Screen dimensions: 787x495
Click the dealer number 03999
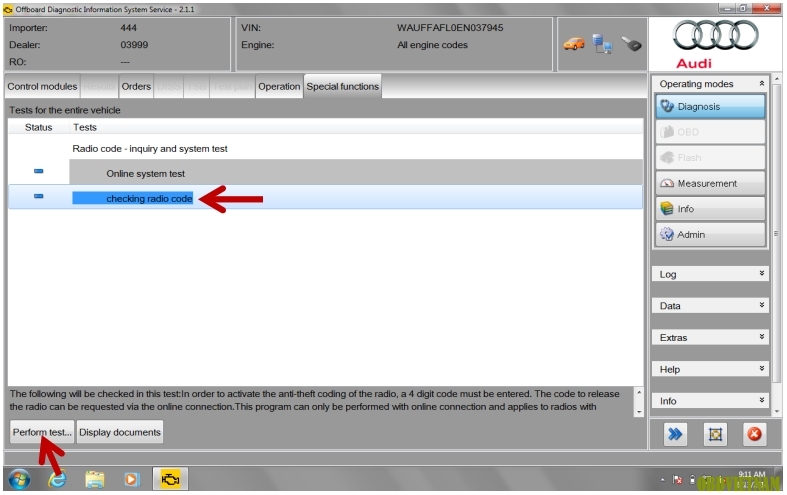click(134, 45)
